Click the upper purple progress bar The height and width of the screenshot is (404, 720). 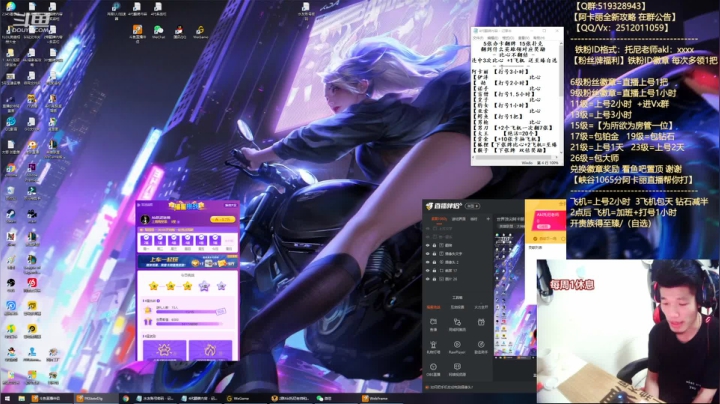(x=186, y=312)
